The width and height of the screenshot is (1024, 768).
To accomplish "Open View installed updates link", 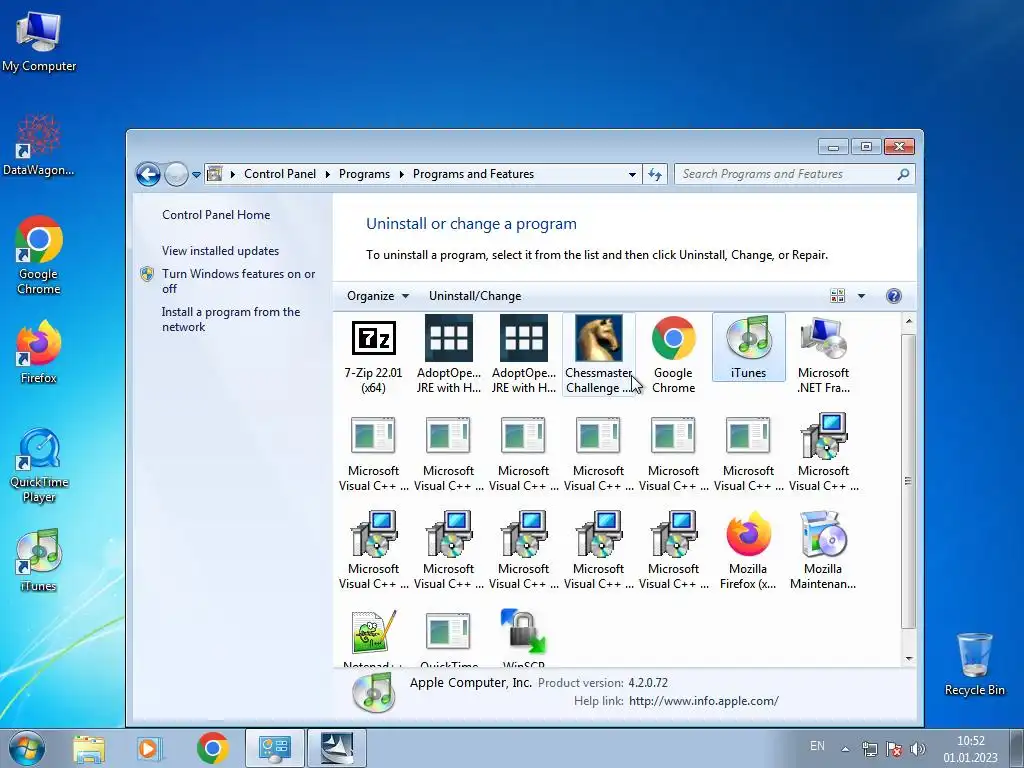I will pos(220,251).
